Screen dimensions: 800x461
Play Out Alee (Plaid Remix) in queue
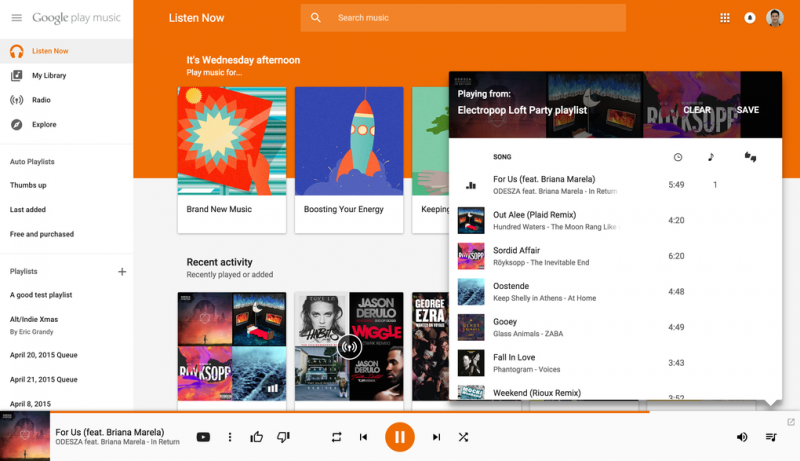[x=615, y=220]
